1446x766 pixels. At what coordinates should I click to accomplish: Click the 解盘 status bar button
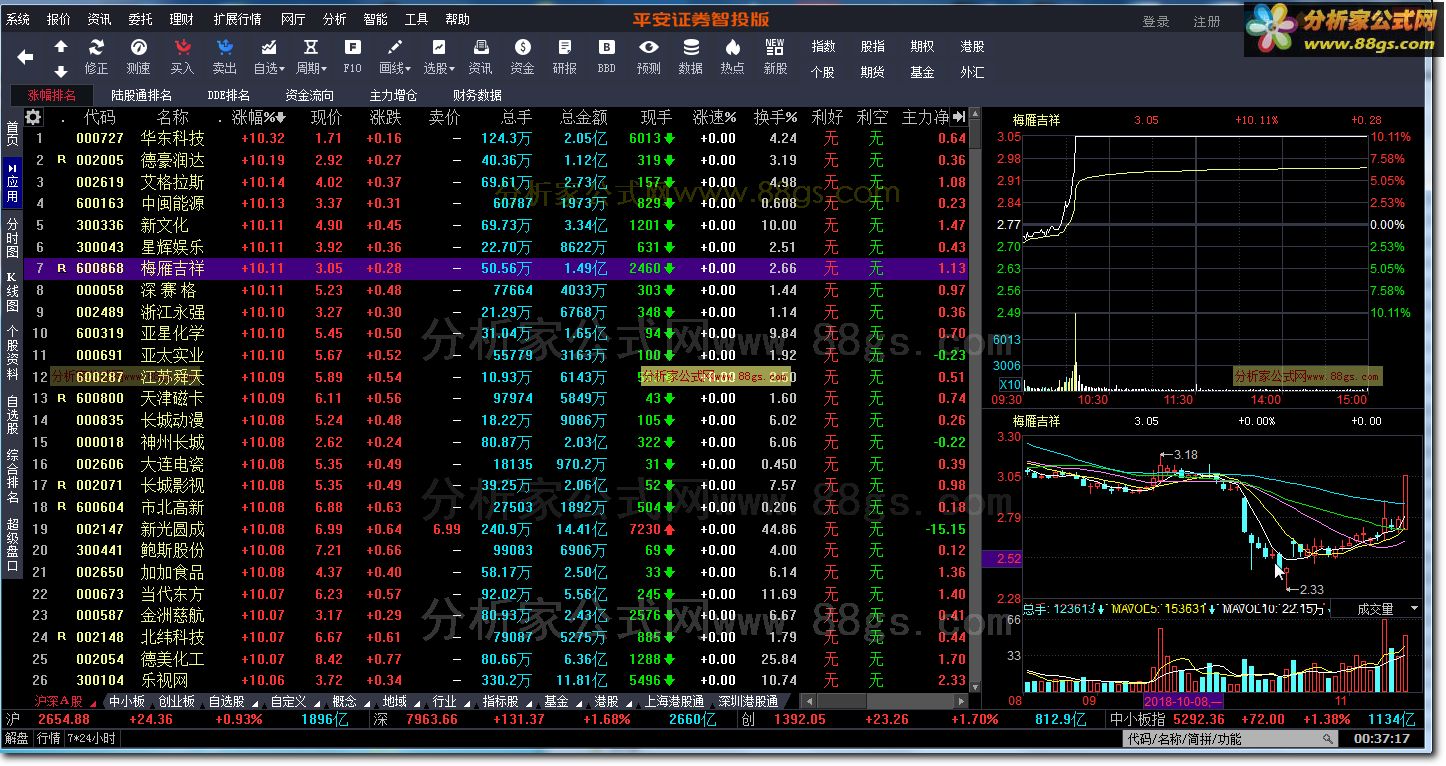17,739
